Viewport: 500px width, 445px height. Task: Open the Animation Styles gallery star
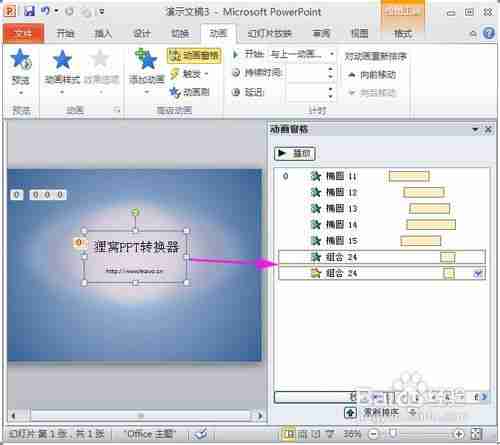(x=62, y=59)
